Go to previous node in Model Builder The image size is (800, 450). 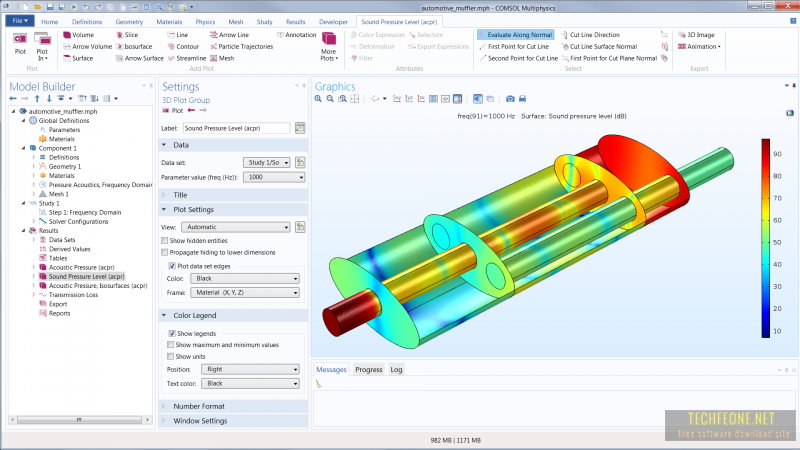[13, 98]
